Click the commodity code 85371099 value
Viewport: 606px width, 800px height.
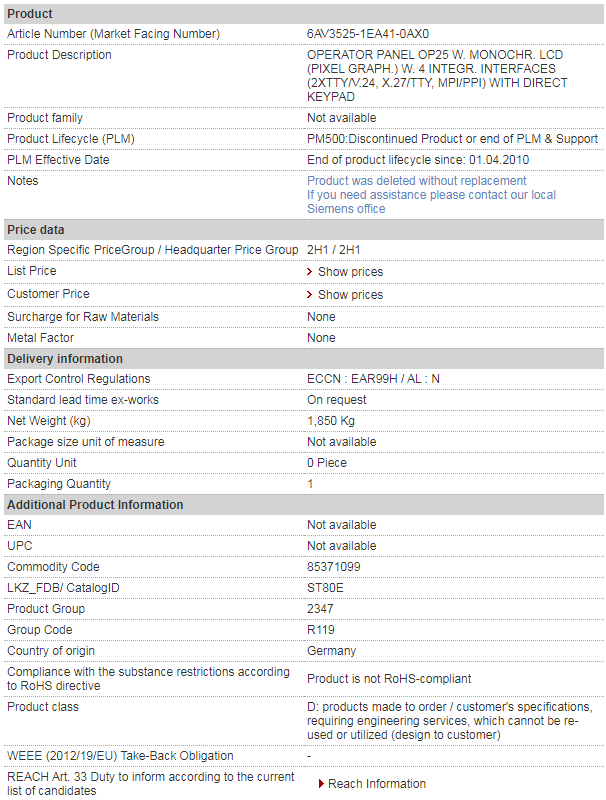click(x=334, y=567)
